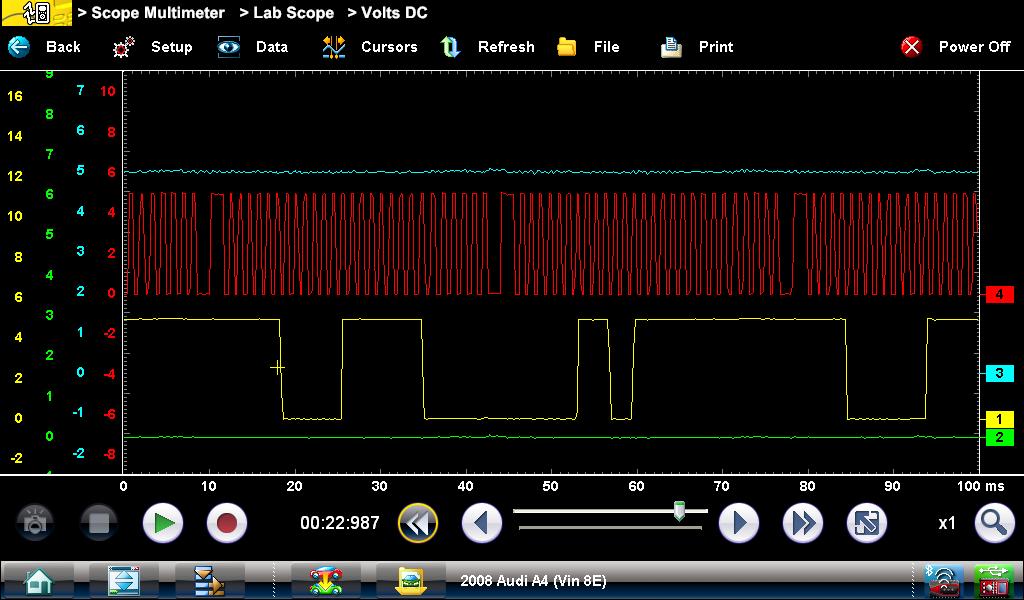
Task: Toggle Cursors on the waveform
Action: tap(370, 47)
